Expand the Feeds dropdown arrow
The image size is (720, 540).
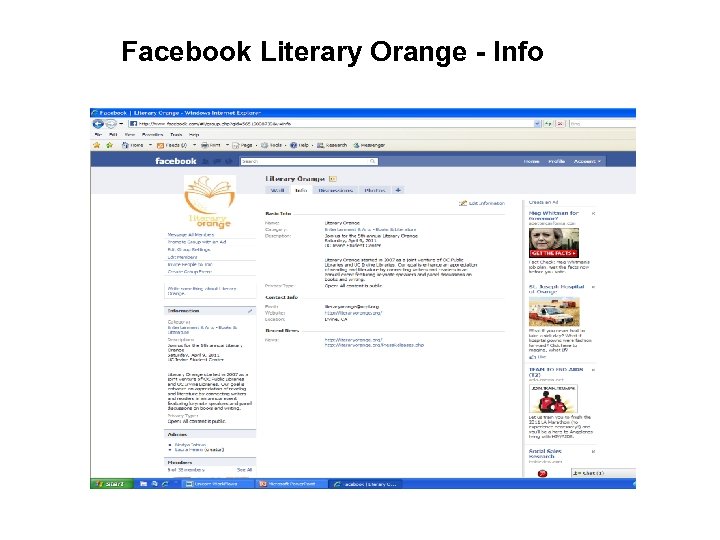click(x=194, y=145)
